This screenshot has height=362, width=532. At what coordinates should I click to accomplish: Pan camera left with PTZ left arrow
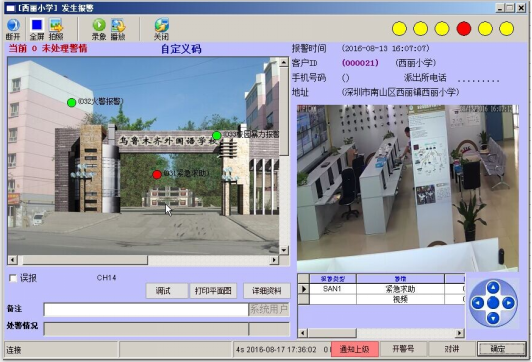pyautogui.click(x=478, y=303)
